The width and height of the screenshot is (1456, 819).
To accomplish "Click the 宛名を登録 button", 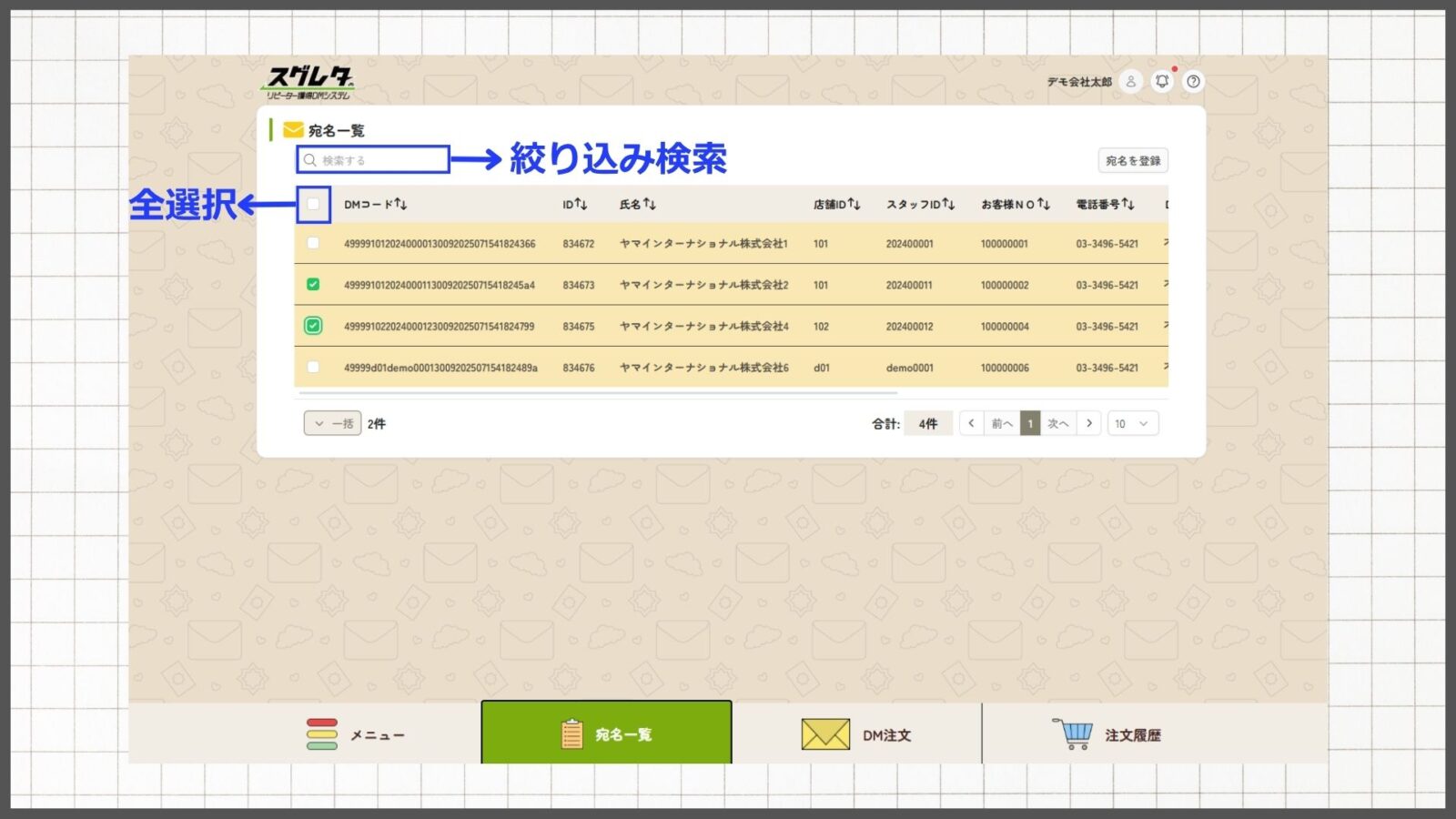I will pyautogui.click(x=1132, y=160).
